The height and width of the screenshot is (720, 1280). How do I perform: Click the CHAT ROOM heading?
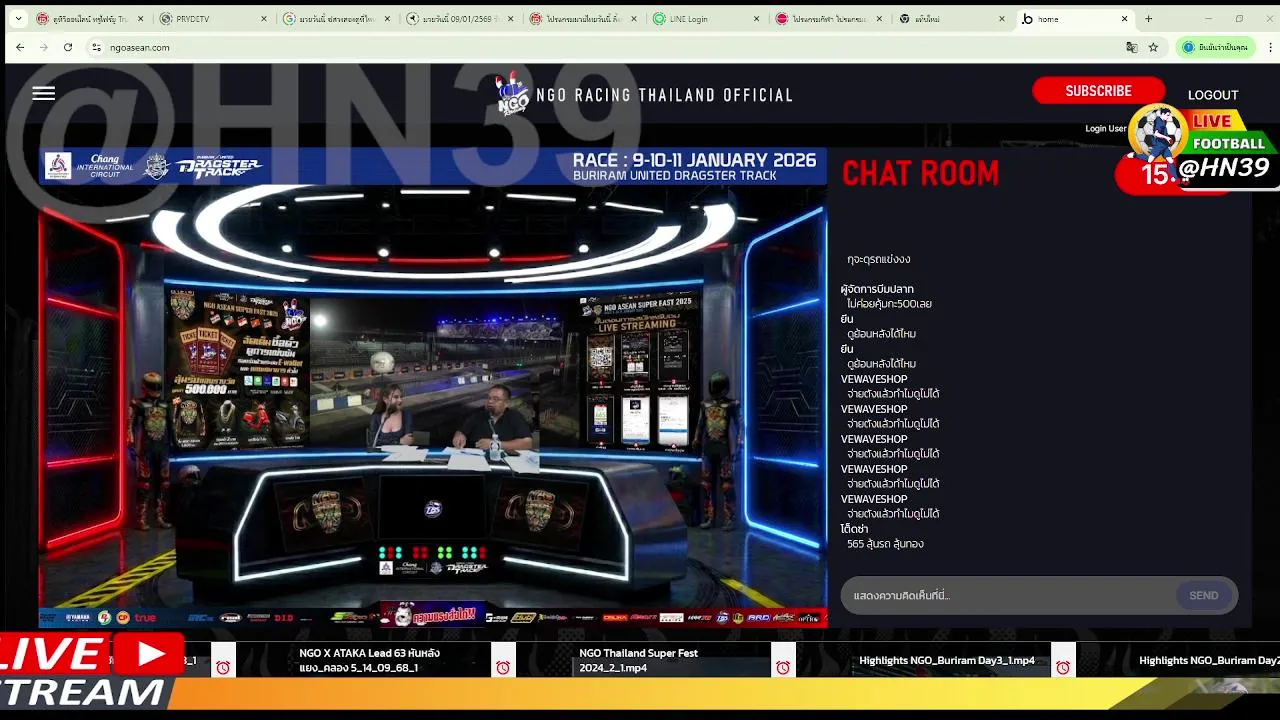(920, 173)
